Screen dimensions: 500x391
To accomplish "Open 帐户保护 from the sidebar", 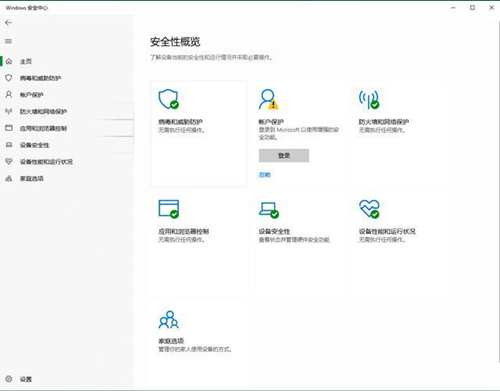I will click(x=32, y=95).
